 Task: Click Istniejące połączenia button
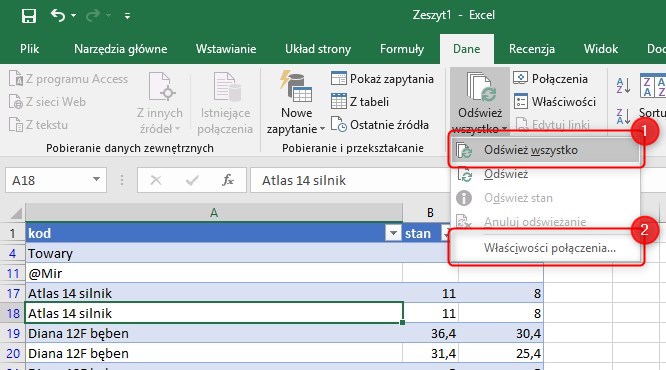(x=225, y=102)
